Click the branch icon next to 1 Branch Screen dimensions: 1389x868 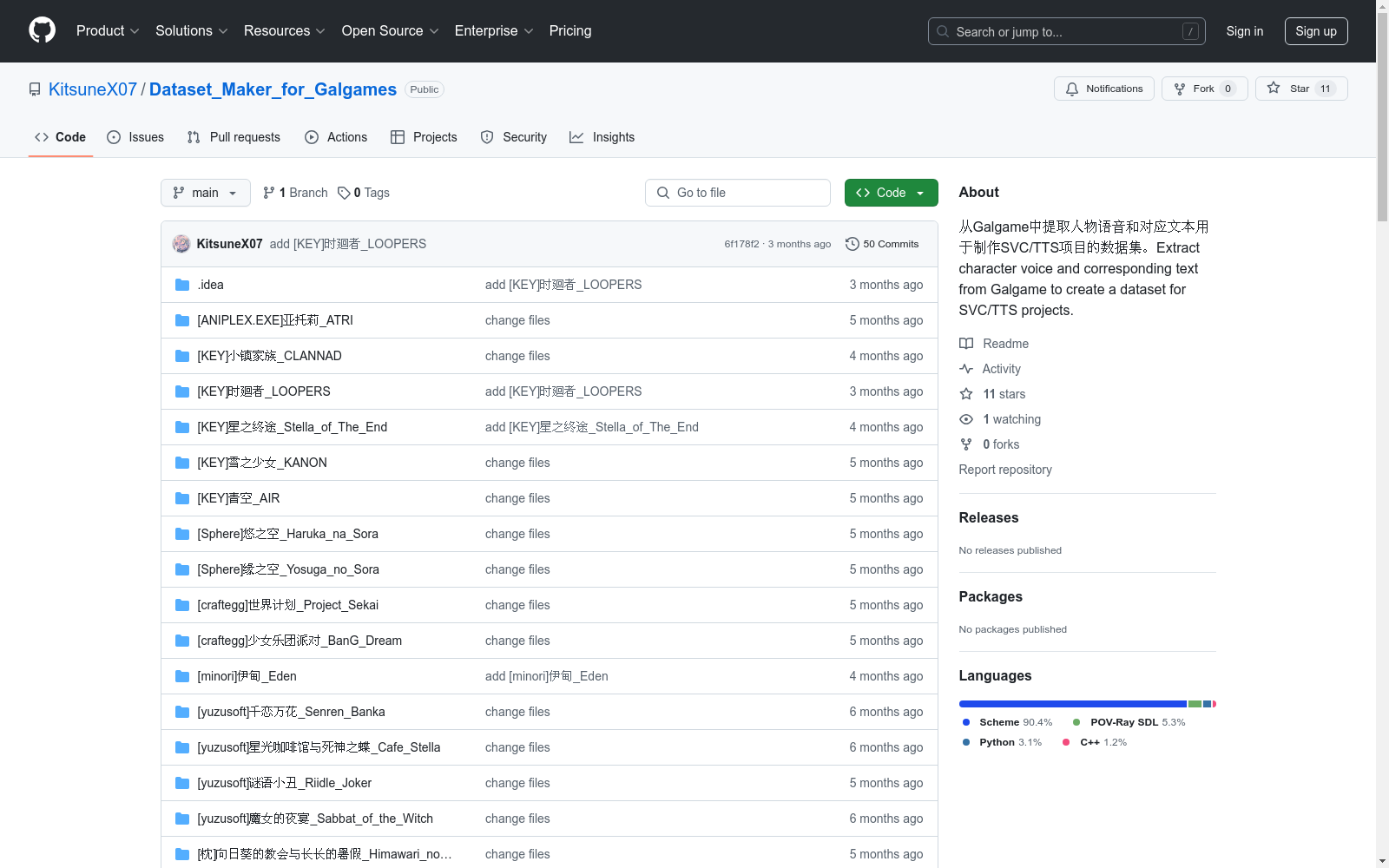[269, 193]
